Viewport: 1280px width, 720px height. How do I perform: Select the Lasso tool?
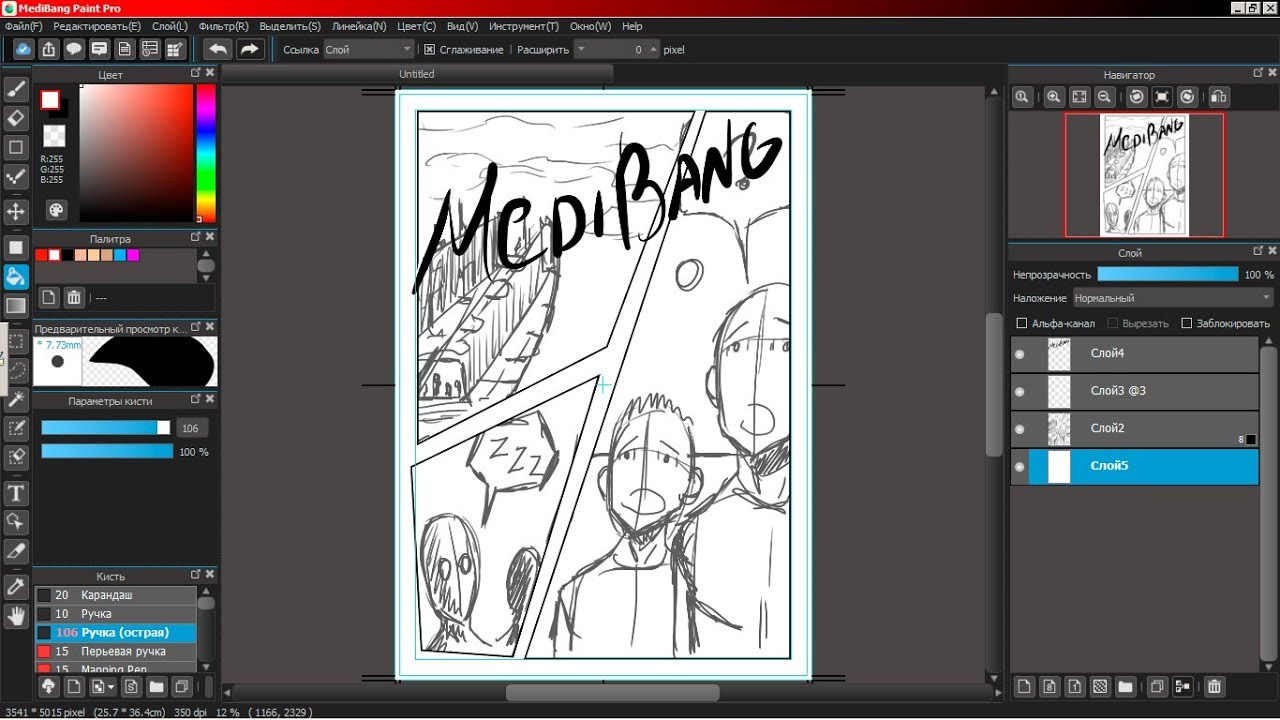point(16,370)
